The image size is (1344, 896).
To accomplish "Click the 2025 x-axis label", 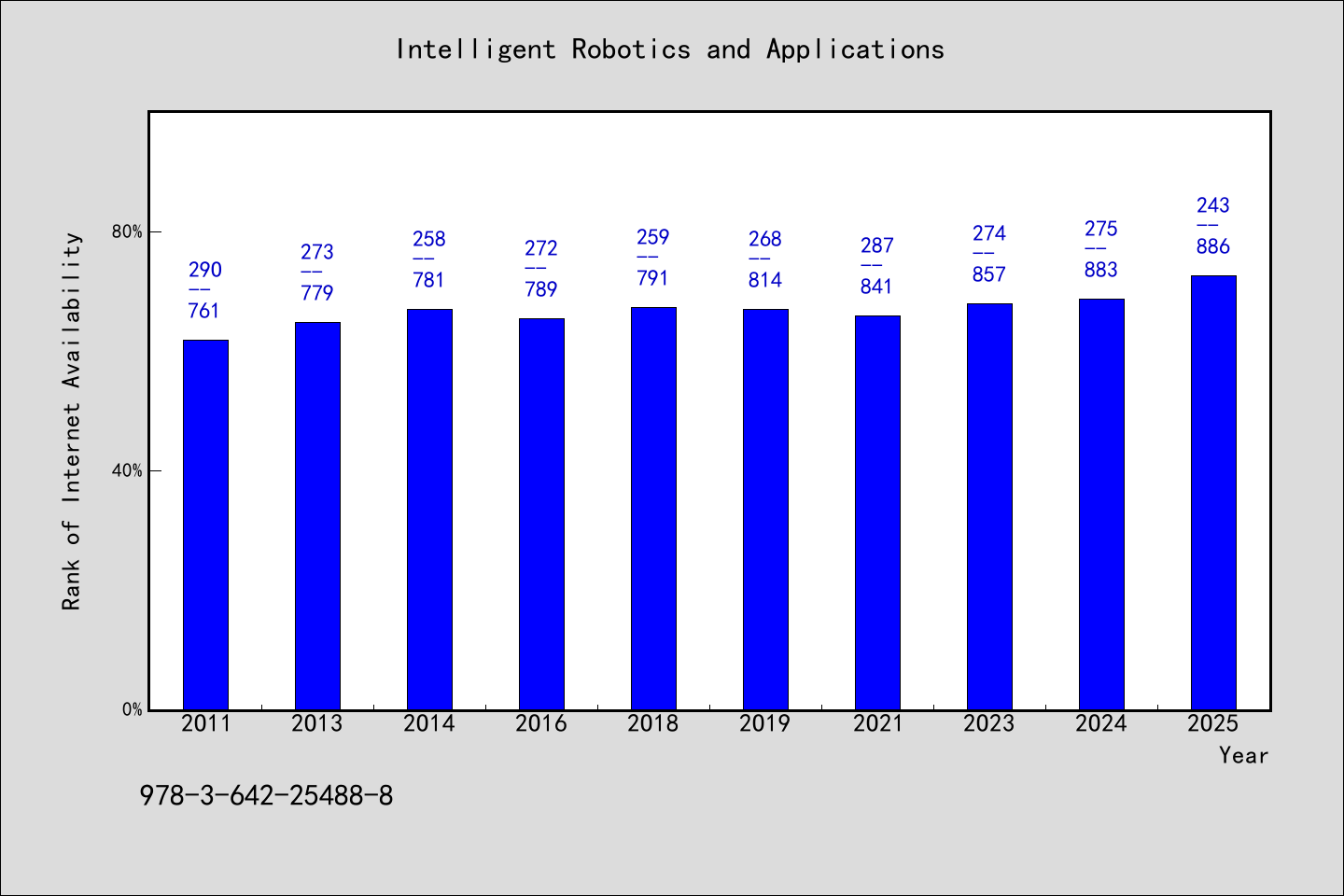I will (x=1213, y=723).
